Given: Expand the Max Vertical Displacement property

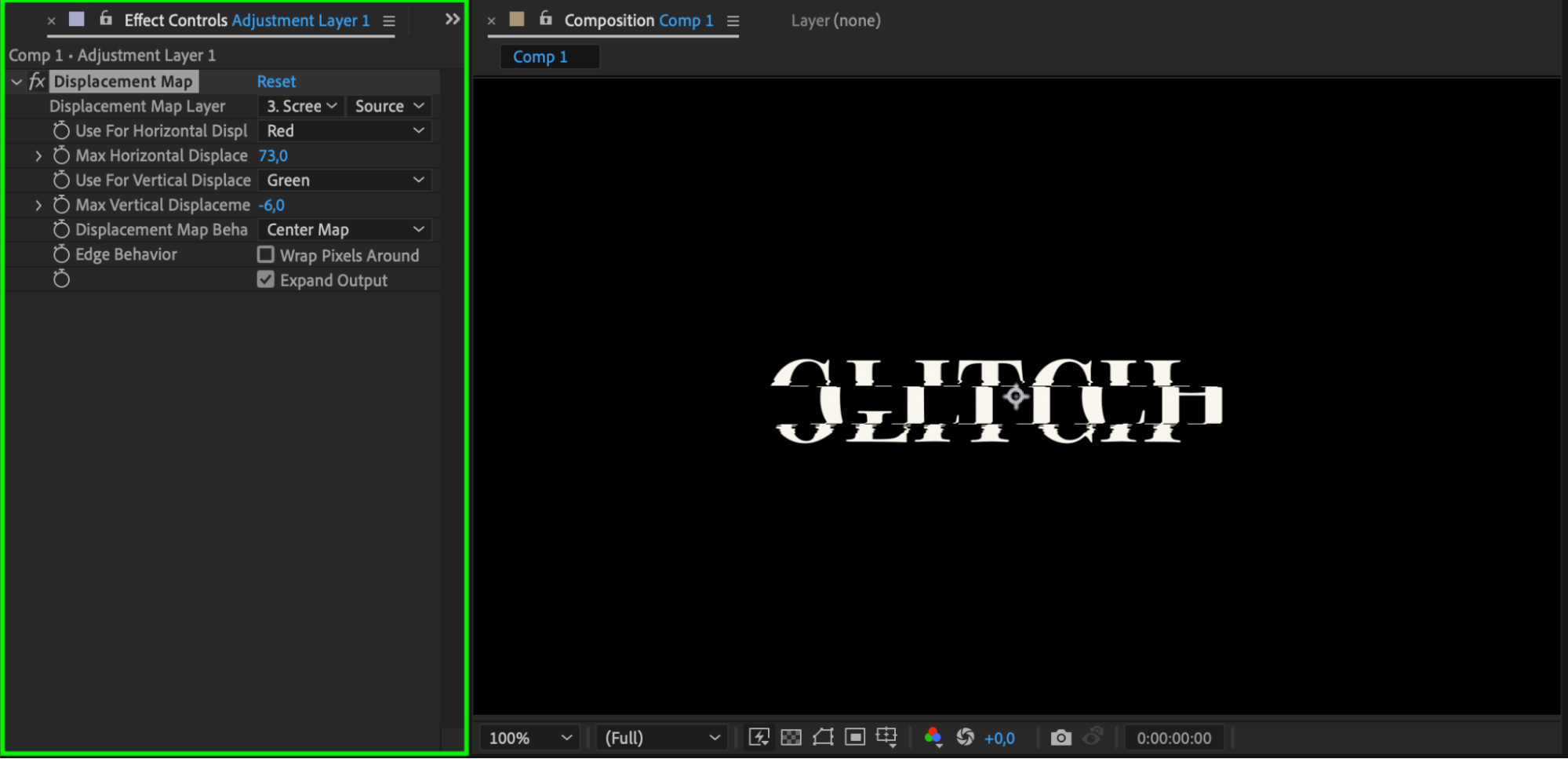Looking at the screenshot, I should coord(38,205).
